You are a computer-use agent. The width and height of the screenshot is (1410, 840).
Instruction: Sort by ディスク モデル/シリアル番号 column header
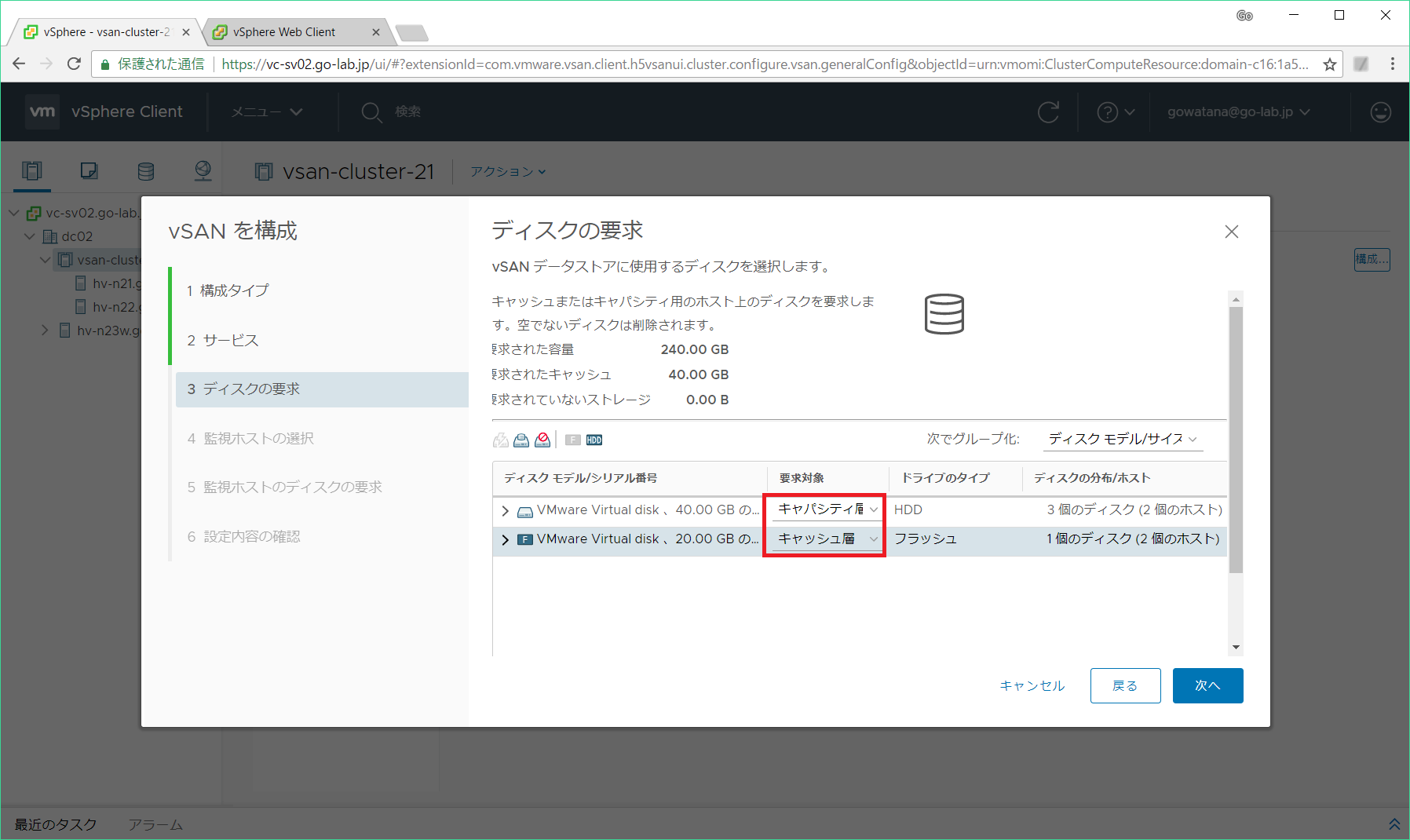pos(581,478)
